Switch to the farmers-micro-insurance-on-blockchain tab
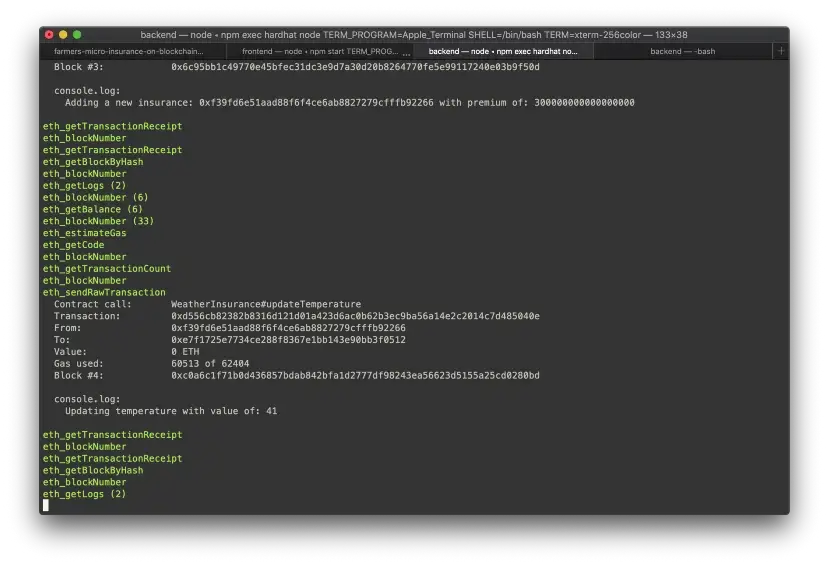 pos(128,51)
